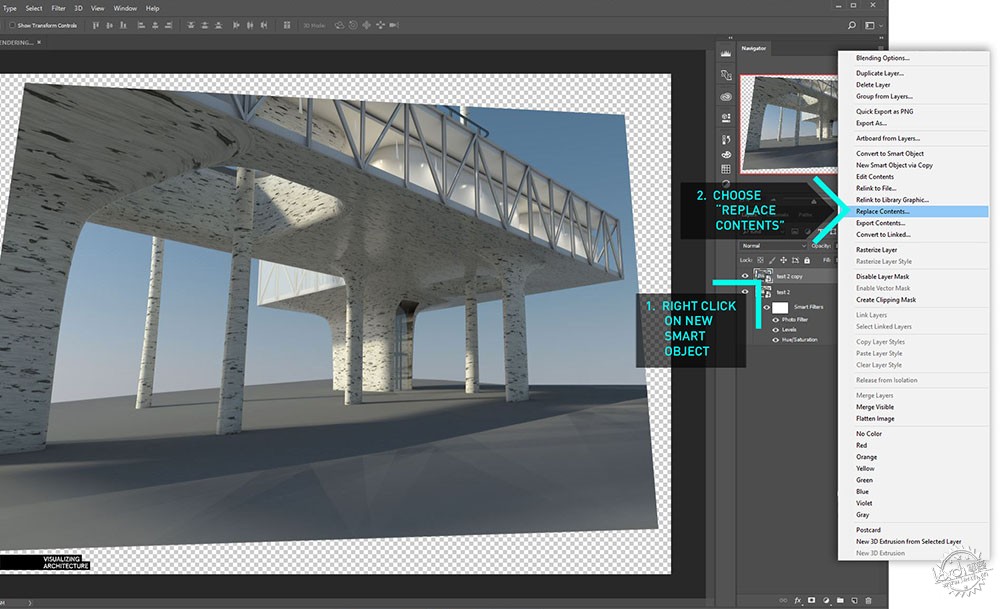Image resolution: width=1000 pixels, height=609 pixels.
Task: Toggle Lock transparent pixels icon
Action: pyautogui.click(x=760, y=260)
